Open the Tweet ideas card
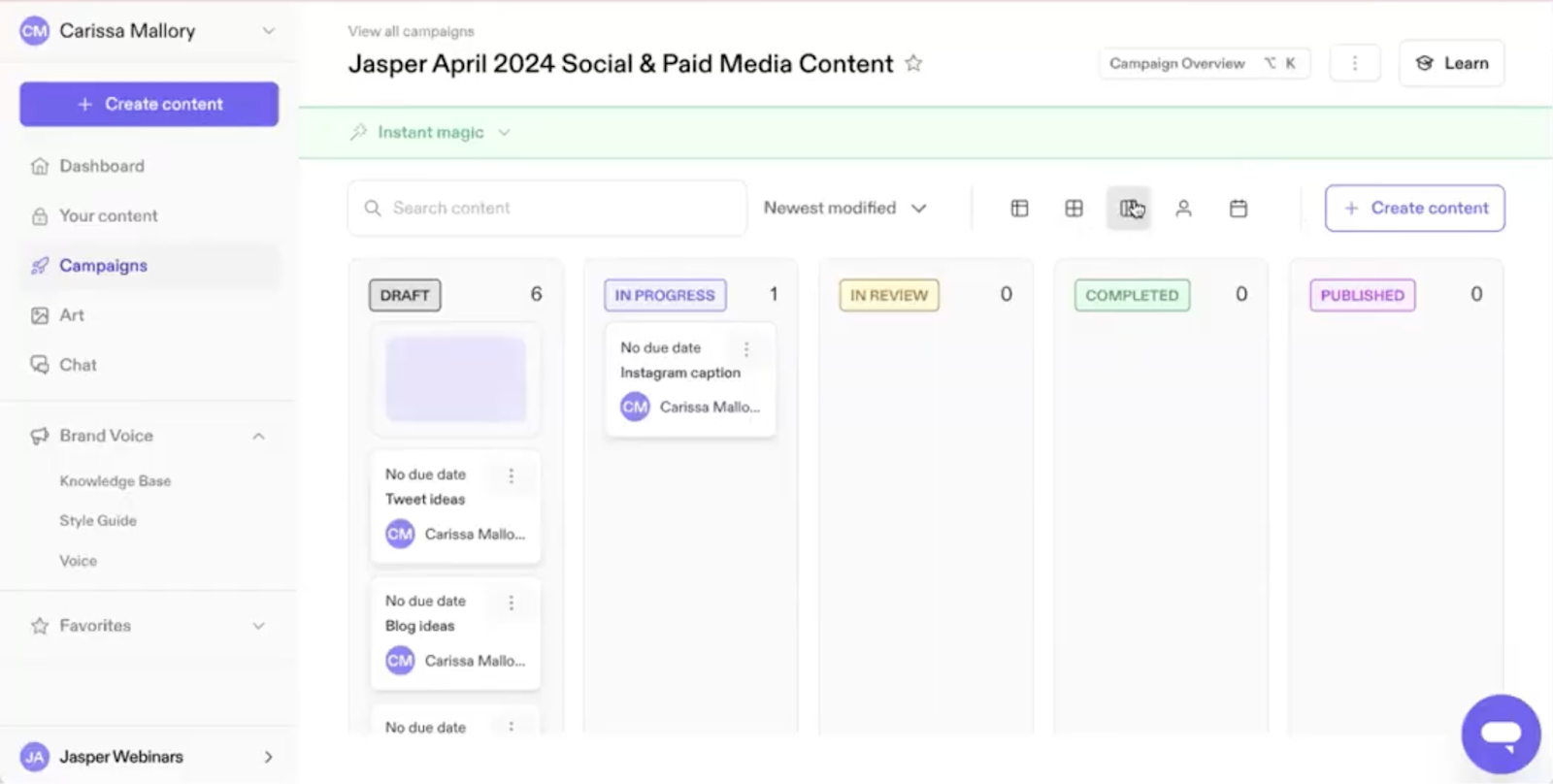This screenshot has width=1553, height=784. coord(455,506)
